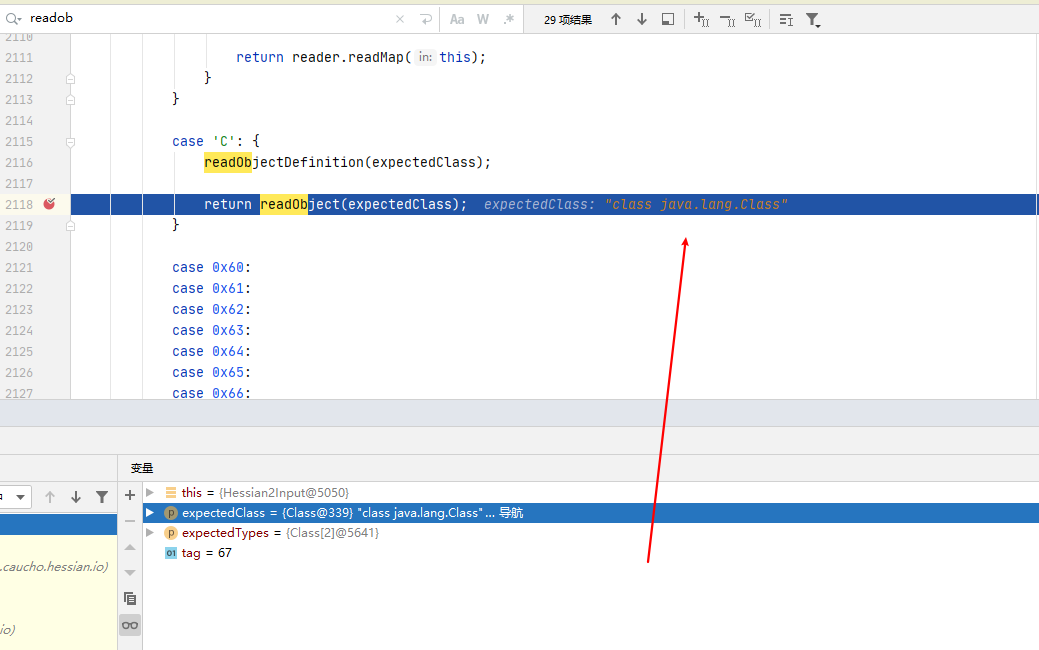Open the 变量 variables tab

tap(142, 468)
